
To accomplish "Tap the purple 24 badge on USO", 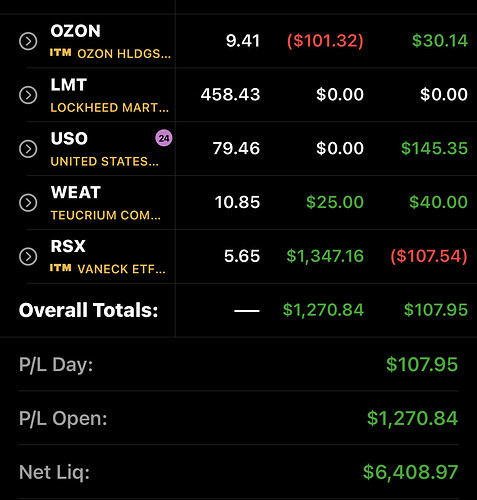I will click(164, 138).
